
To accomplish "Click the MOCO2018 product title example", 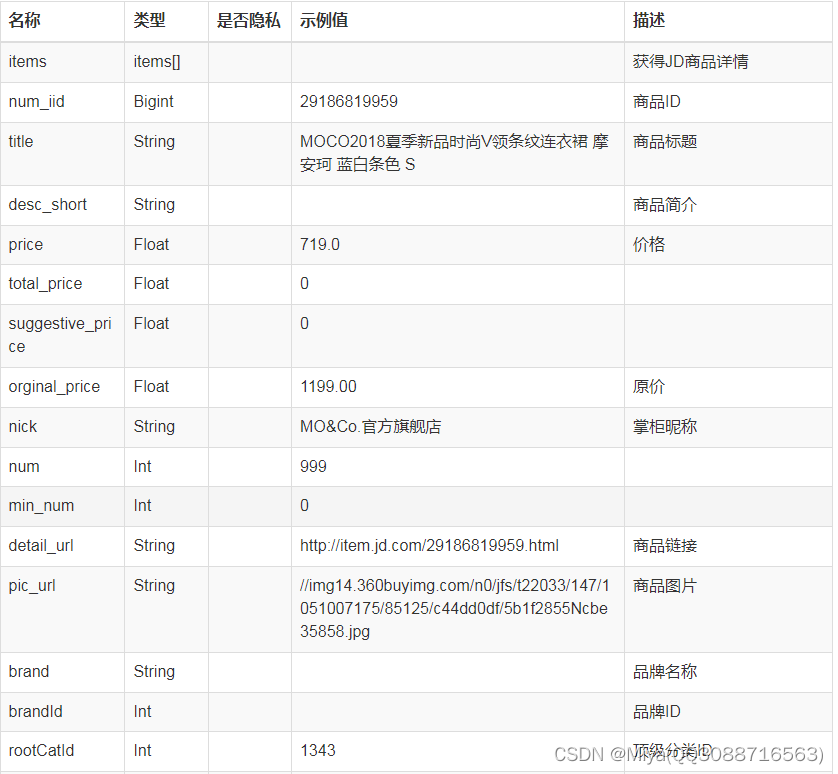I will click(x=454, y=153).
